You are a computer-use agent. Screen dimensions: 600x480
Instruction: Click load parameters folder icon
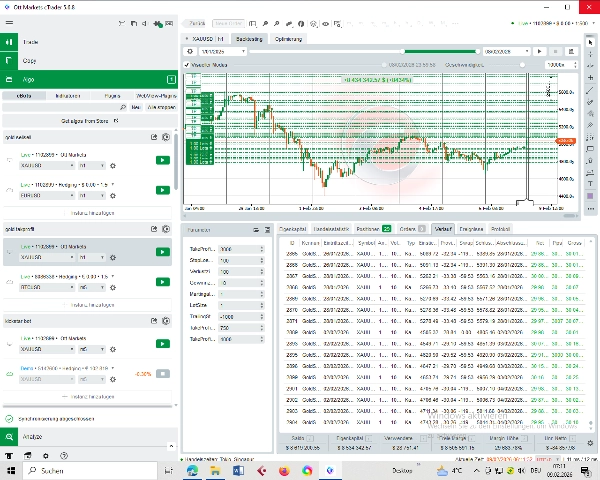click(256, 230)
